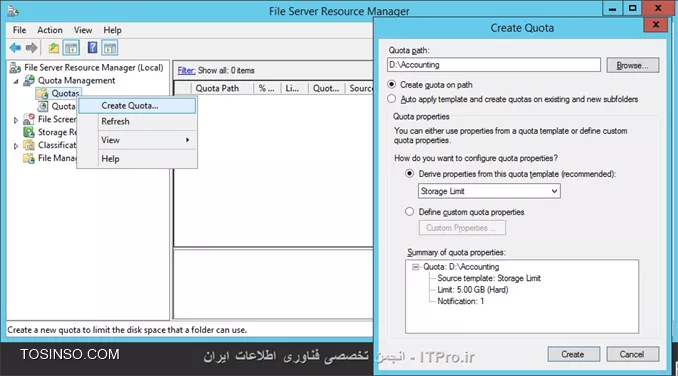Expand the File Screening Management node
Screen dimensions: 678x376
coord(16,120)
